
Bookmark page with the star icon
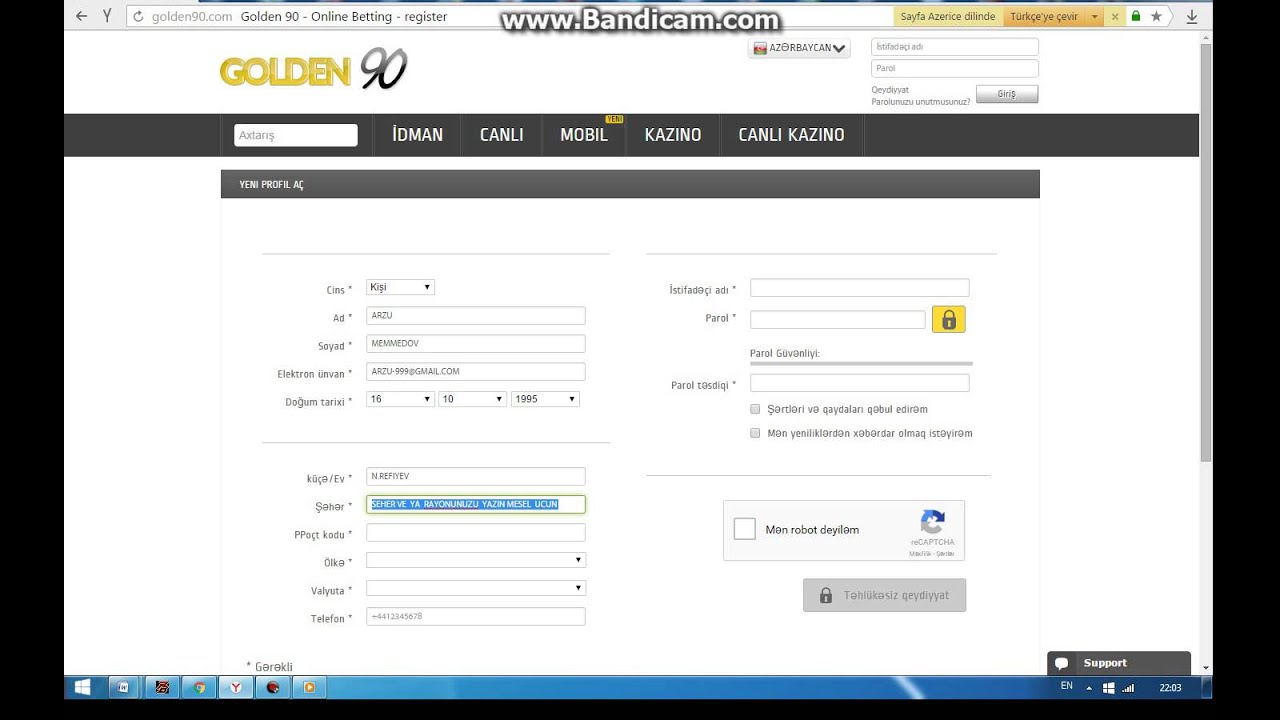(x=1156, y=16)
